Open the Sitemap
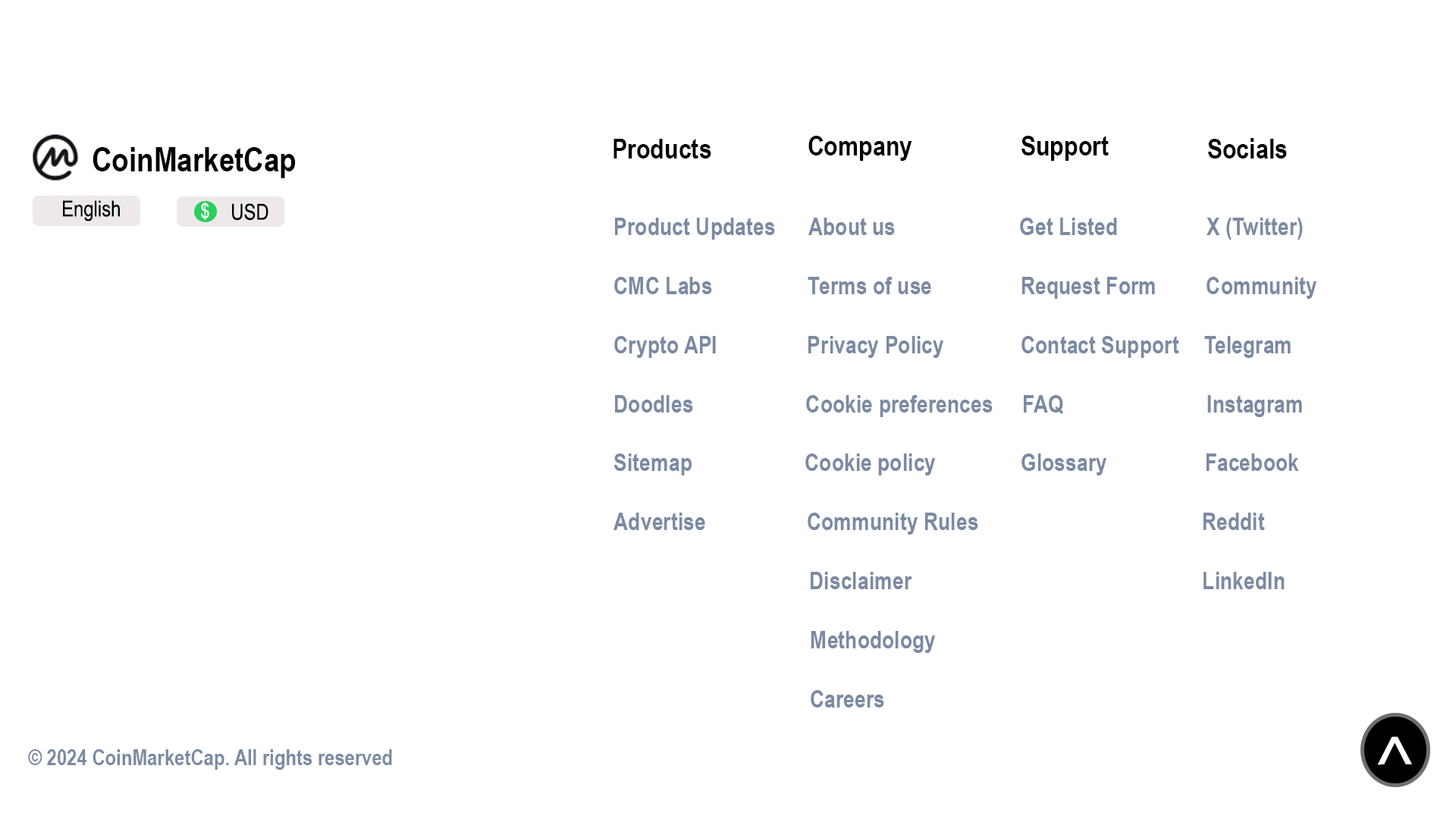 pos(652,463)
